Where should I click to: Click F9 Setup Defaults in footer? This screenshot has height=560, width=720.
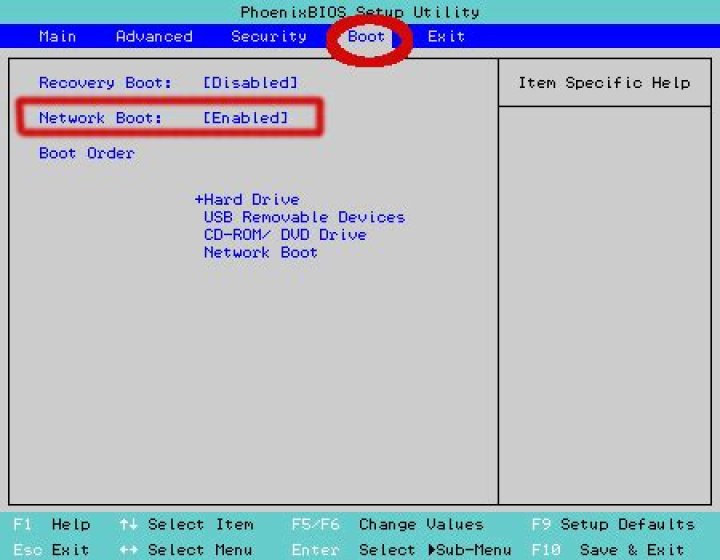pos(613,524)
